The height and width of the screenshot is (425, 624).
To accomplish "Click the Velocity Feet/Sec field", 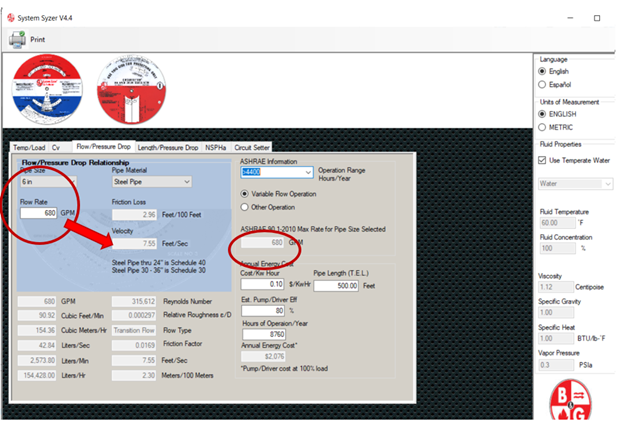I will tap(135, 243).
